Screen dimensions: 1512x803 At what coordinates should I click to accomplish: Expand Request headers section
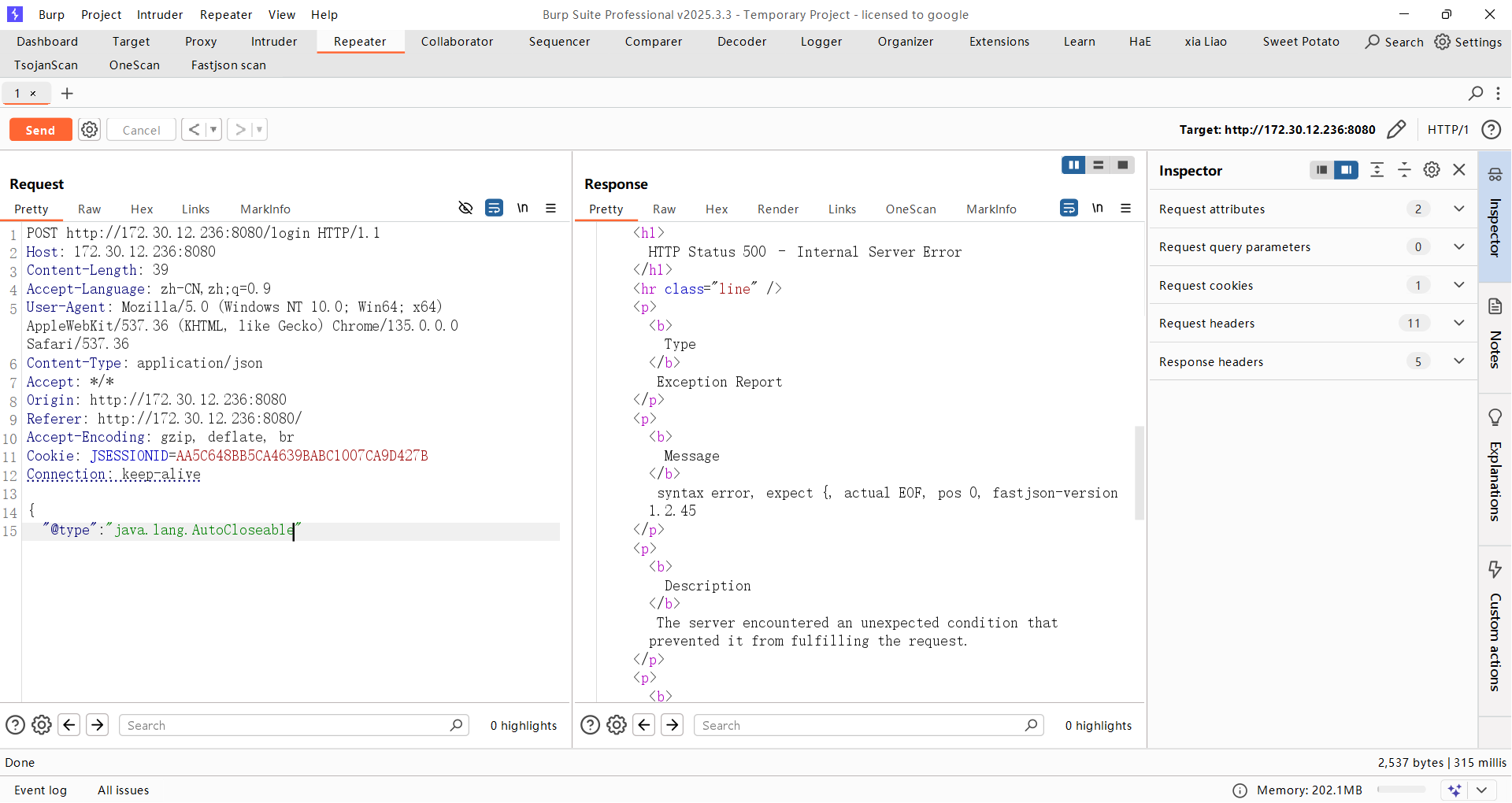click(1459, 323)
